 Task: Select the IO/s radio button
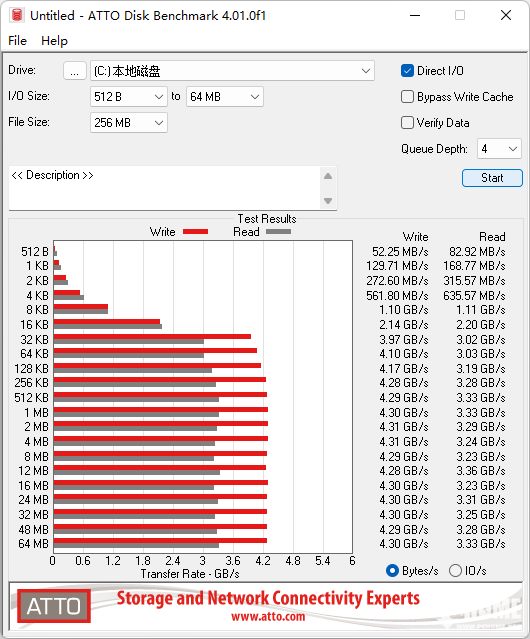[x=455, y=571]
